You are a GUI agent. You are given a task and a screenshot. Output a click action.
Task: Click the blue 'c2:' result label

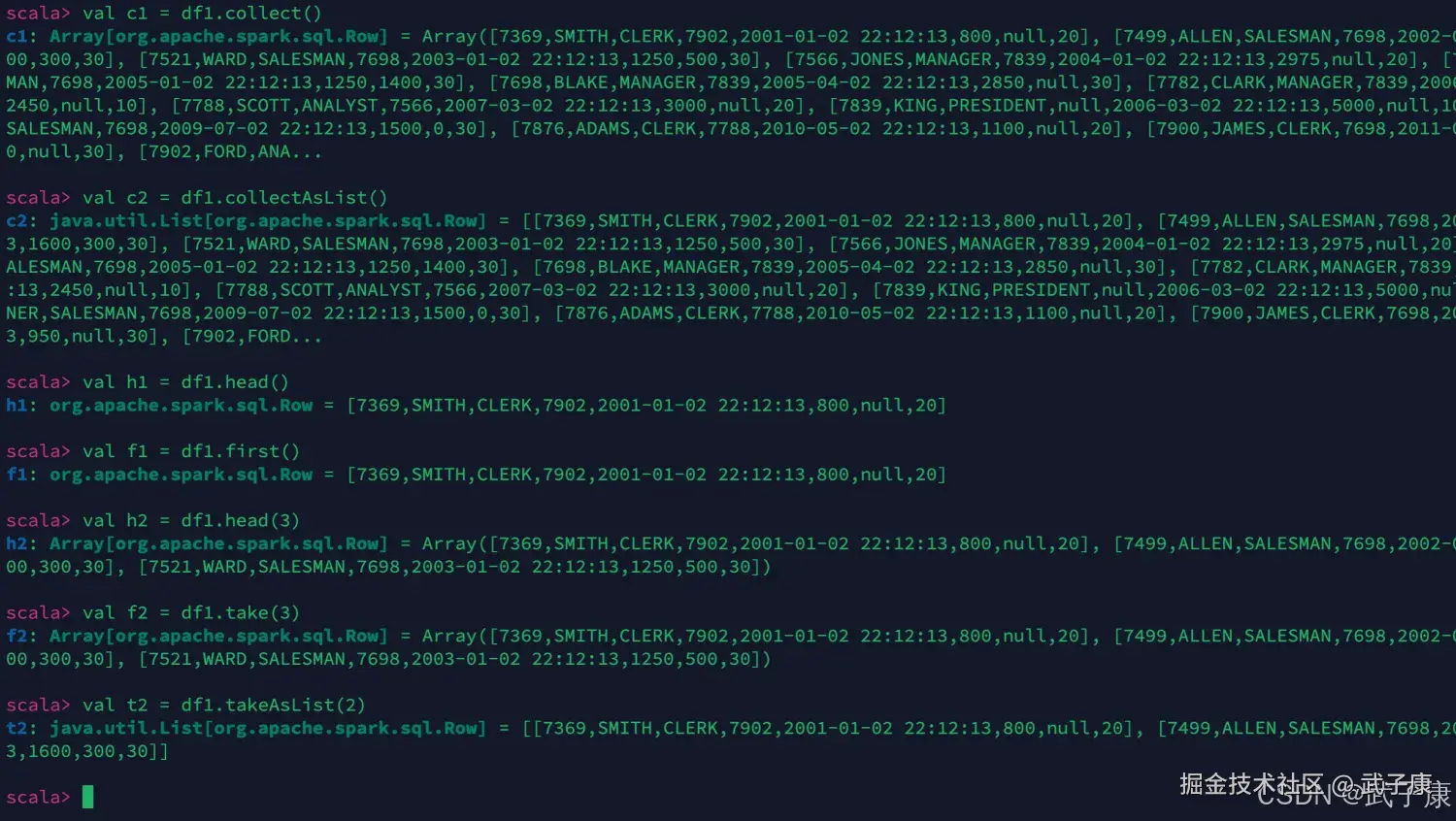point(21,221)
